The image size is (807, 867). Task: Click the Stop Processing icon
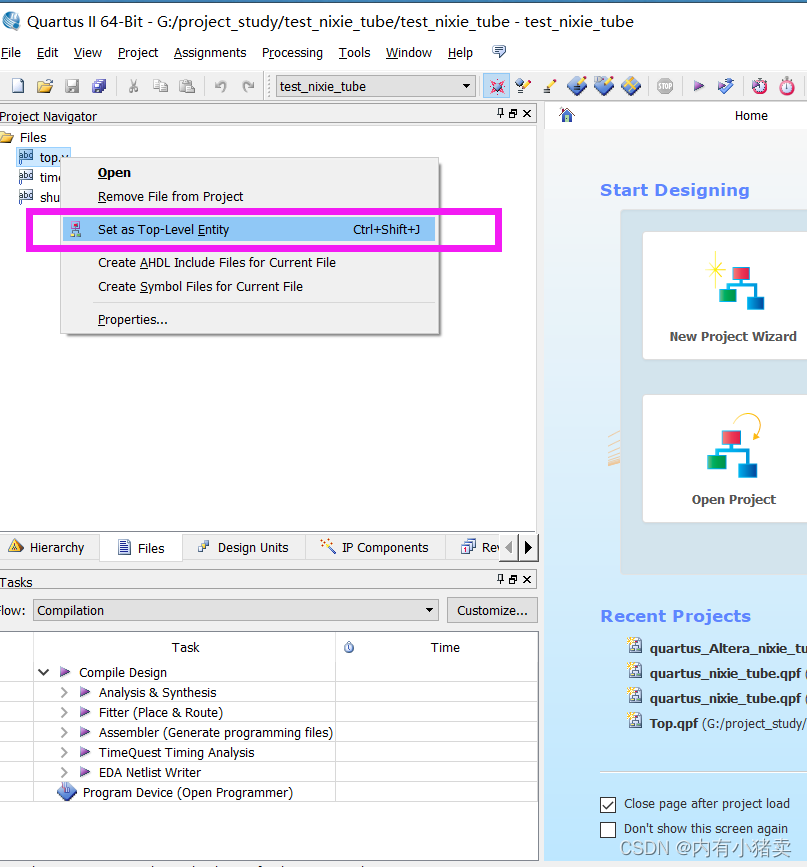pos(665,86)
